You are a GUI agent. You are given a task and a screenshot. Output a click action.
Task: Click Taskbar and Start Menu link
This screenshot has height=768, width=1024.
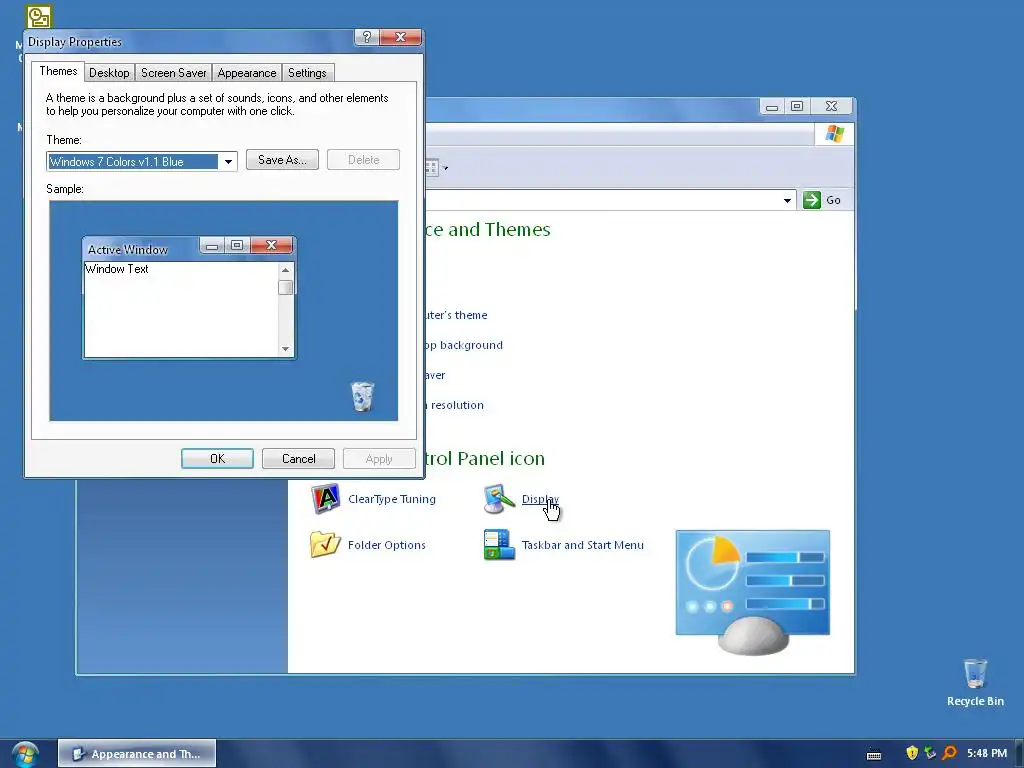tap(583, 545)
